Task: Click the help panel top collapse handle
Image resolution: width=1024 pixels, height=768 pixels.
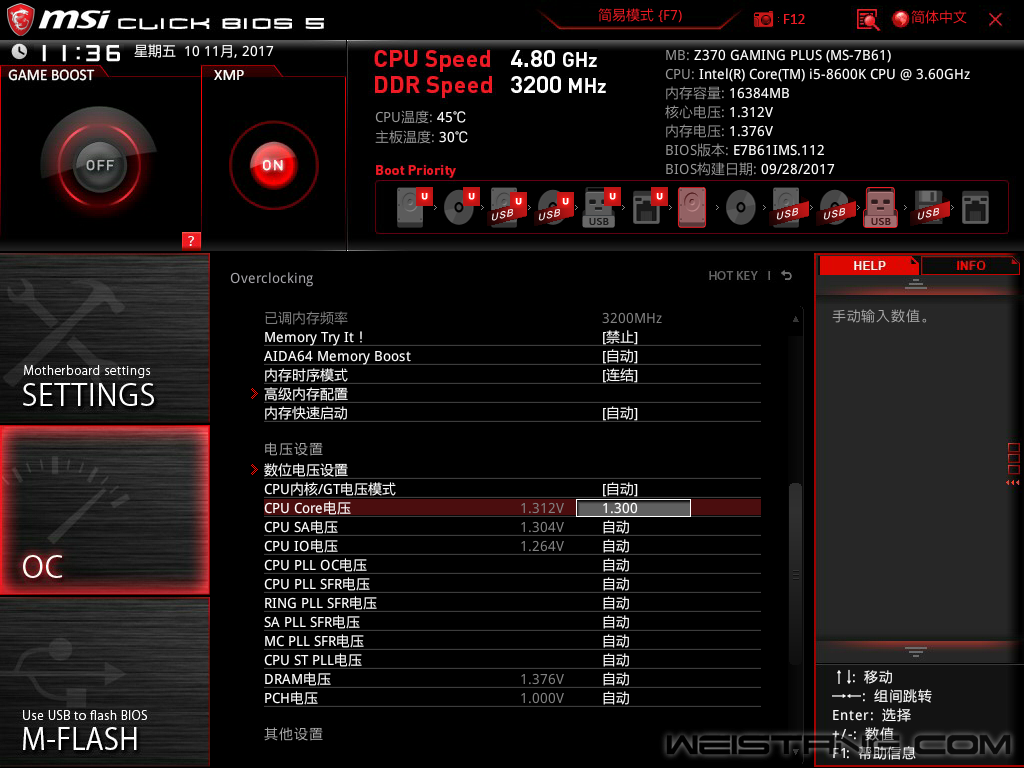Action: click(916, 284)
